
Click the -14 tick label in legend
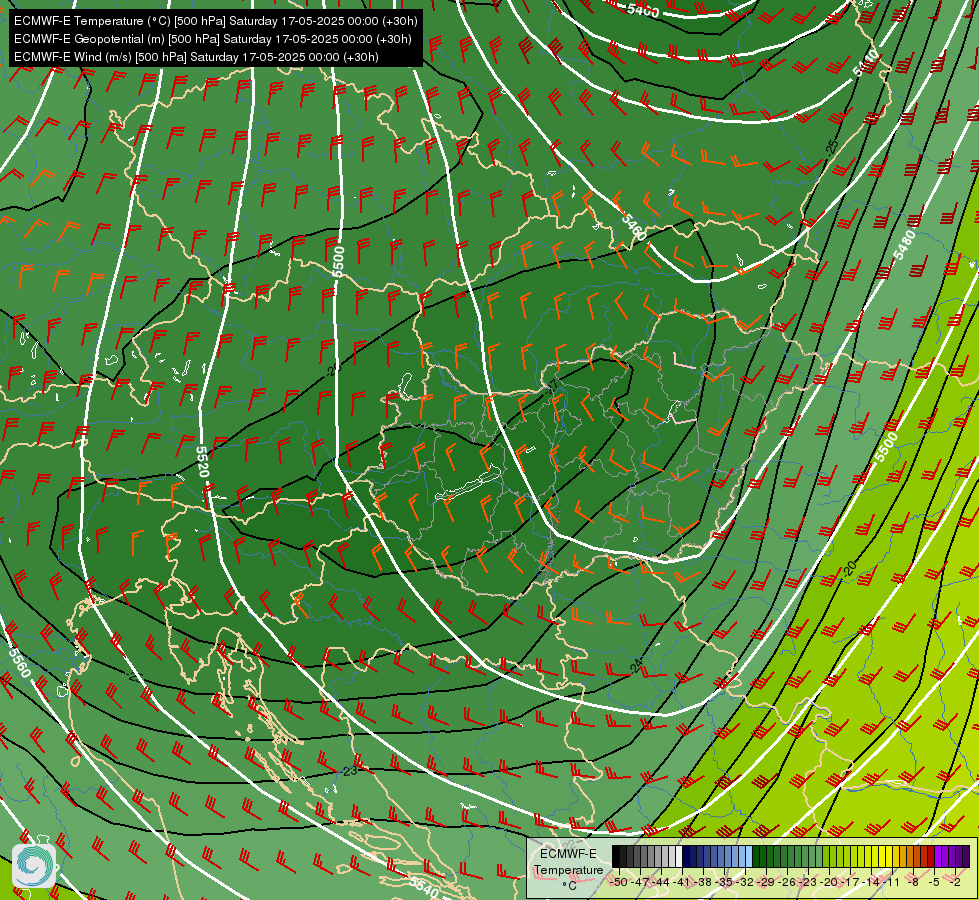pyautogui.click(x=871, y=882)
